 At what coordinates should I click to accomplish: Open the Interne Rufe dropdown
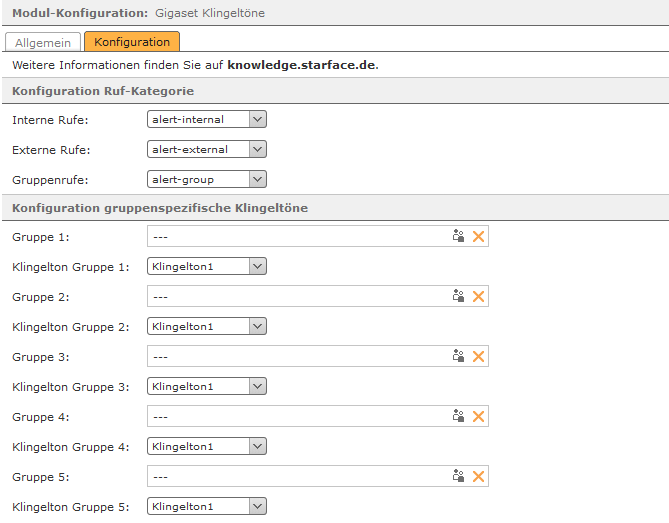click(x=207, y=119)
